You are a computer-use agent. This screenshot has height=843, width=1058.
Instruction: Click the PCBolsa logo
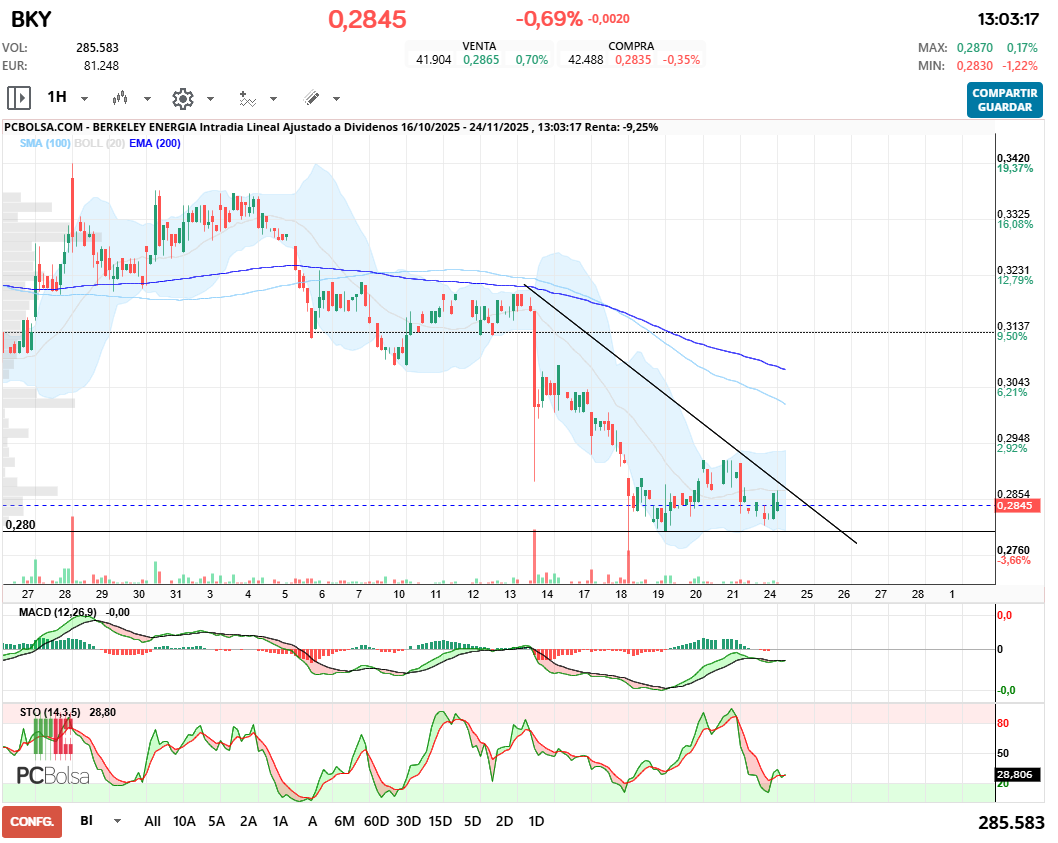coord(53,775)
